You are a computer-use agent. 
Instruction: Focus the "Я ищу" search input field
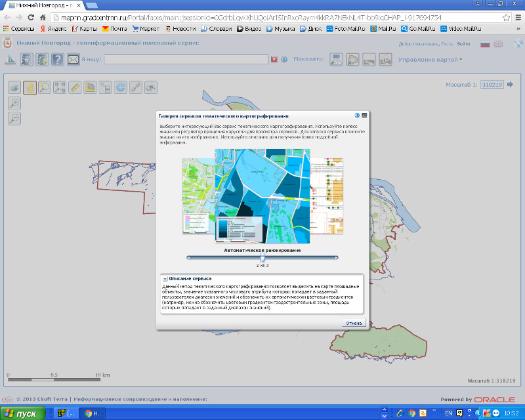[186, 60]
